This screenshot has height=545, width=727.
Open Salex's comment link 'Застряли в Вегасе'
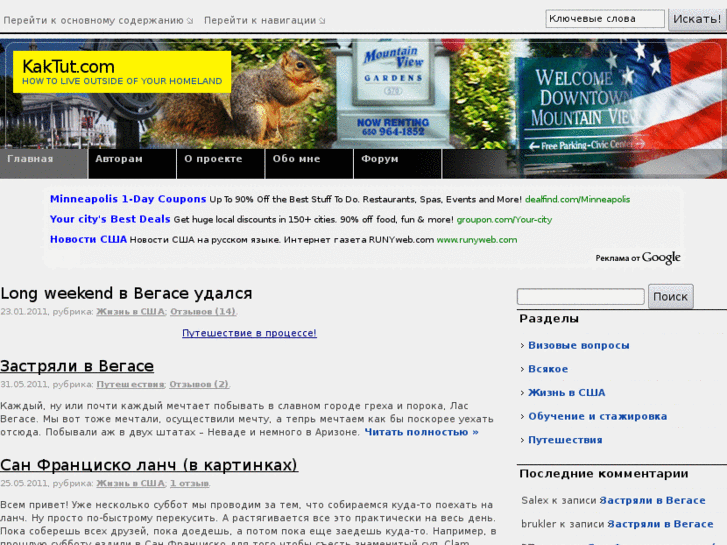pyautogui.click(x=652, y=500)
